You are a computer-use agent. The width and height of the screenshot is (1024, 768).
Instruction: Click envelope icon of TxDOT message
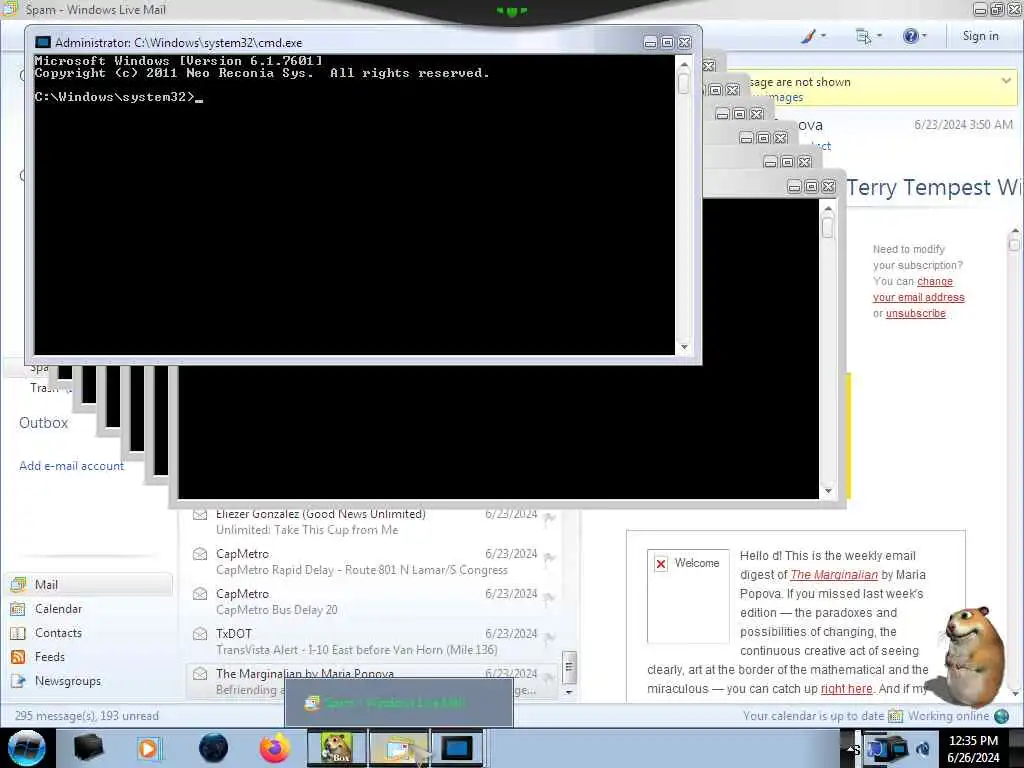[x=200, y=633]
